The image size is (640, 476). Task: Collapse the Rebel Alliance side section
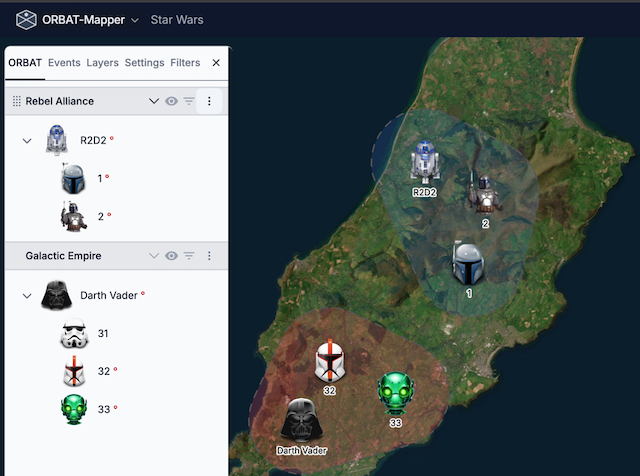tap(153, 101)
